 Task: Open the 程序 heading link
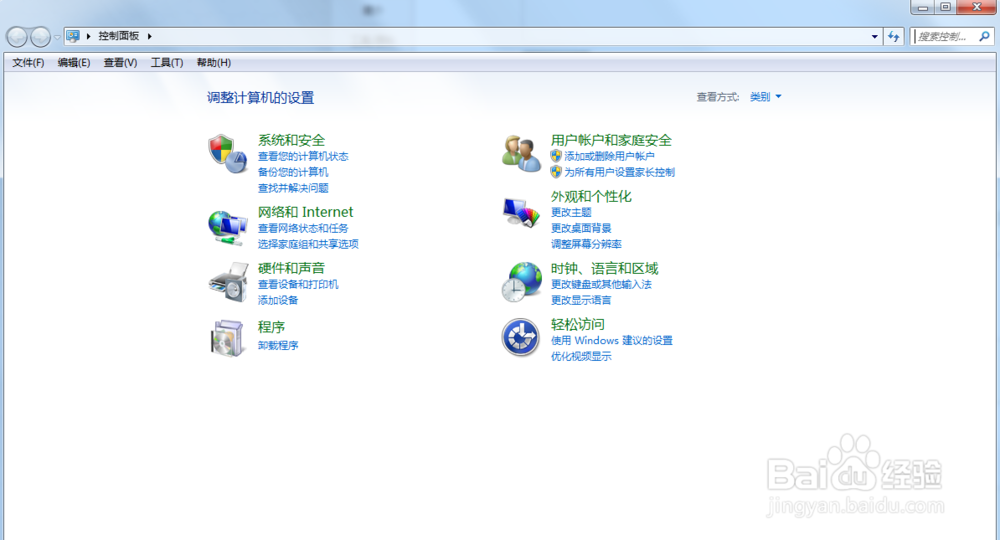coord(271,327)
